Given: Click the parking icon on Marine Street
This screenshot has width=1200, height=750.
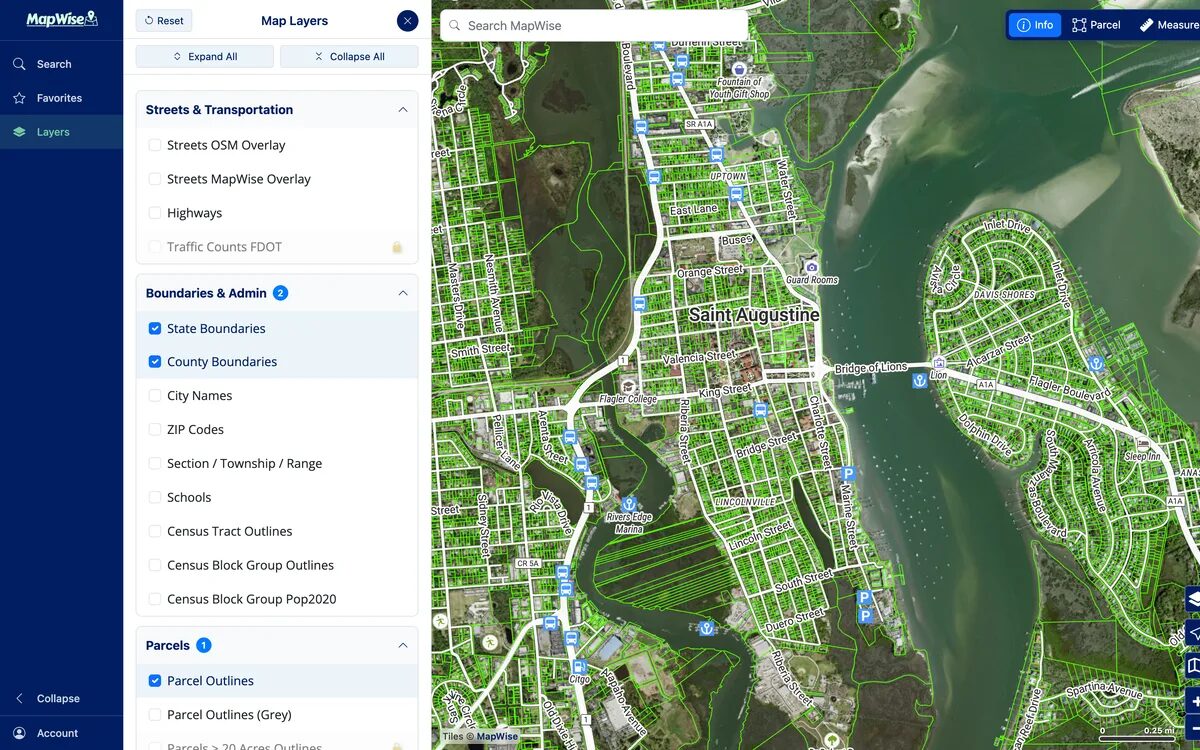Looking at the screenshot, I should point(848,474).
